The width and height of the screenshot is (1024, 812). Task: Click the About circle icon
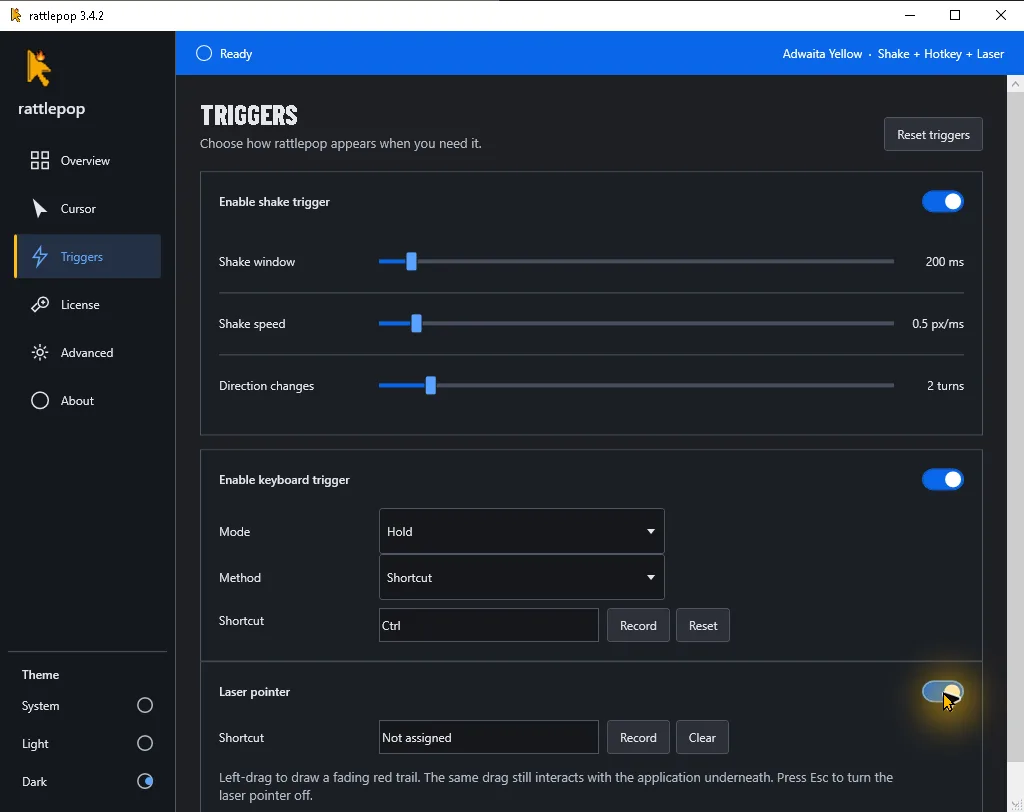[x=40, y=400]
